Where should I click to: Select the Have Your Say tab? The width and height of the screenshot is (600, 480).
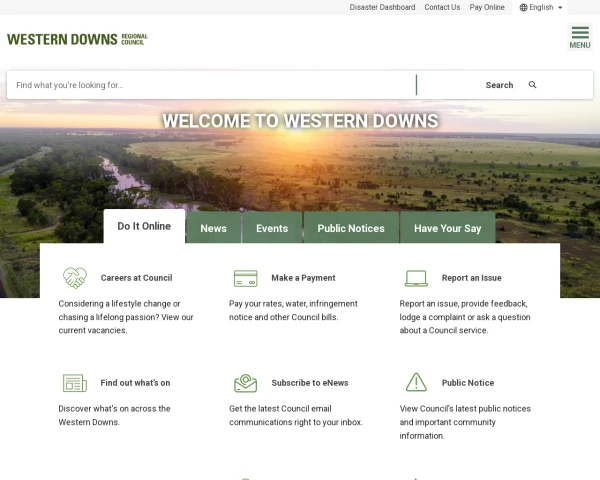click(x=447, y=228)
